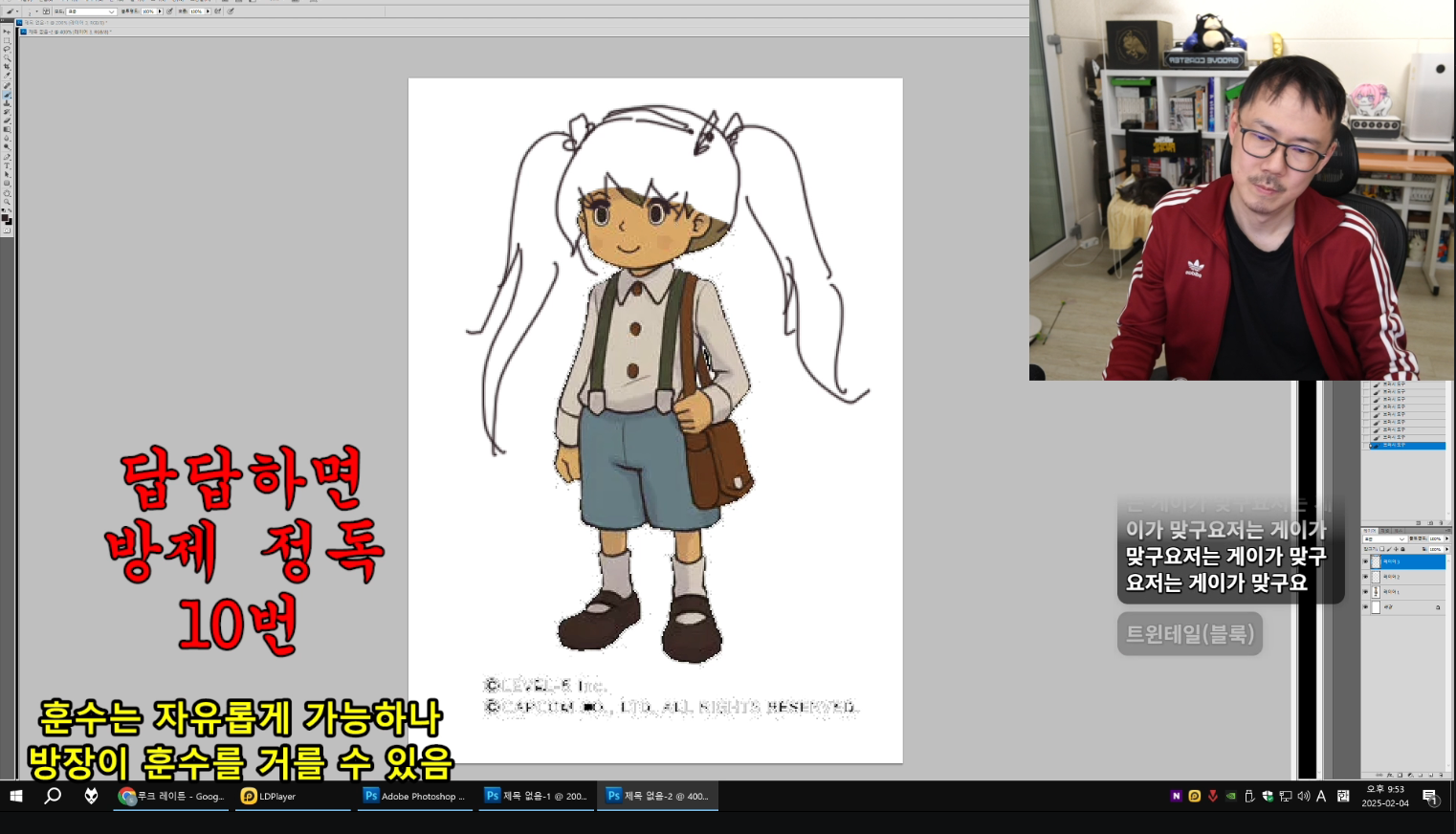Open notification center in taskbar
Screen dimensions: 1456x834
pos(1430,797)
